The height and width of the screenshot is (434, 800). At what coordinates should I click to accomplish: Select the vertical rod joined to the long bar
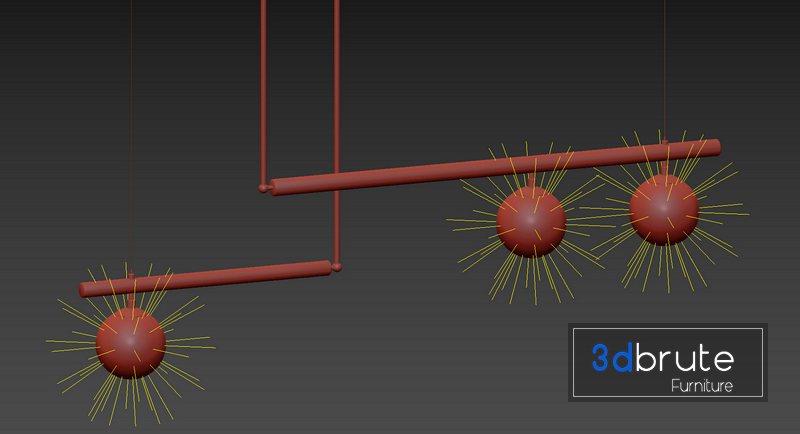pyautogui.click(x=263, y=96)
